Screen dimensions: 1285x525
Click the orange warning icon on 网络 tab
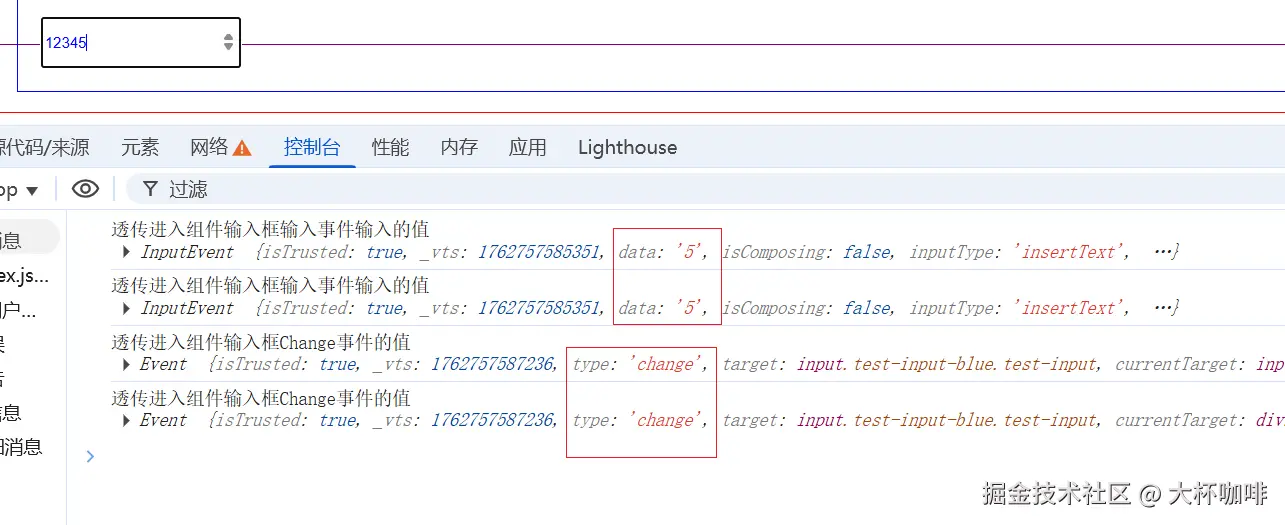[x=242, y=148]
